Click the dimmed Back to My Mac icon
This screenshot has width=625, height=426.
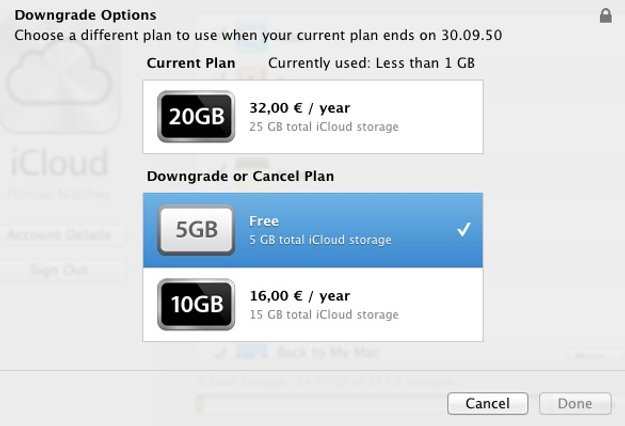252,351
